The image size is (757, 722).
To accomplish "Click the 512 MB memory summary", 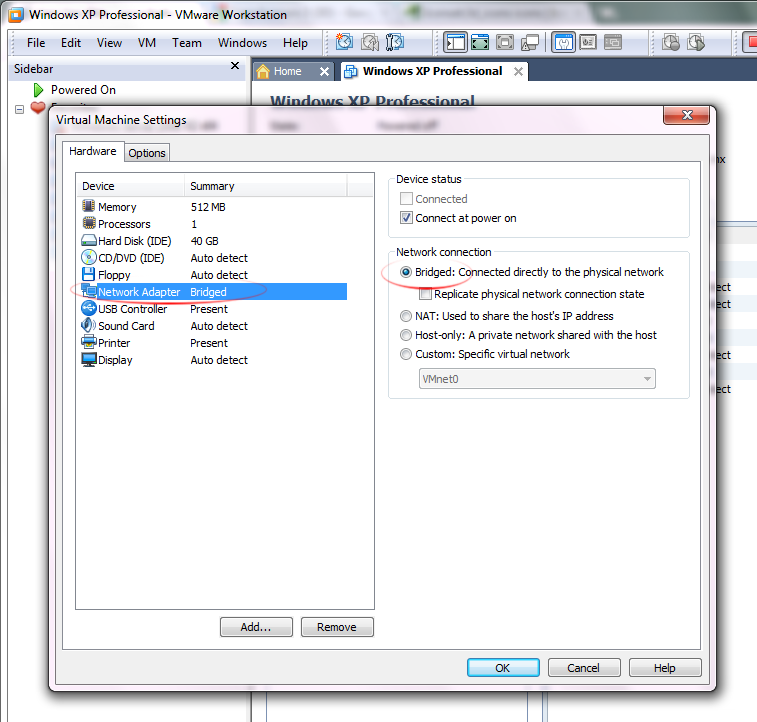I will click(208, 207).
